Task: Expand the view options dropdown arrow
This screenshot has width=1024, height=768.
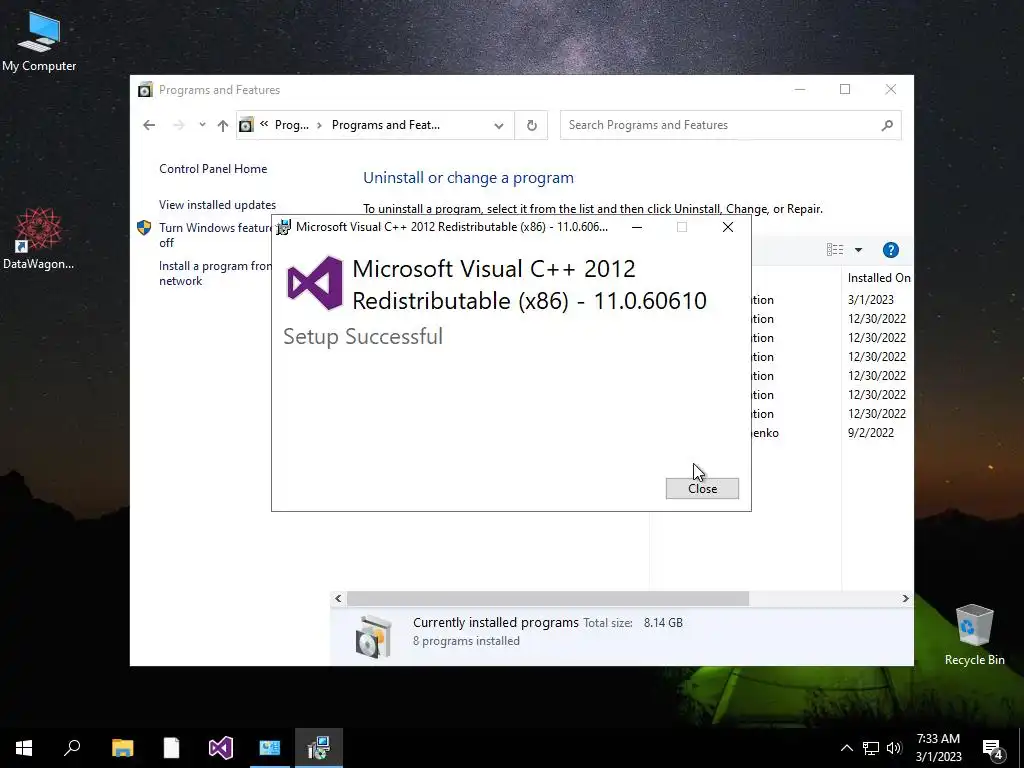Action: [858, 249]
